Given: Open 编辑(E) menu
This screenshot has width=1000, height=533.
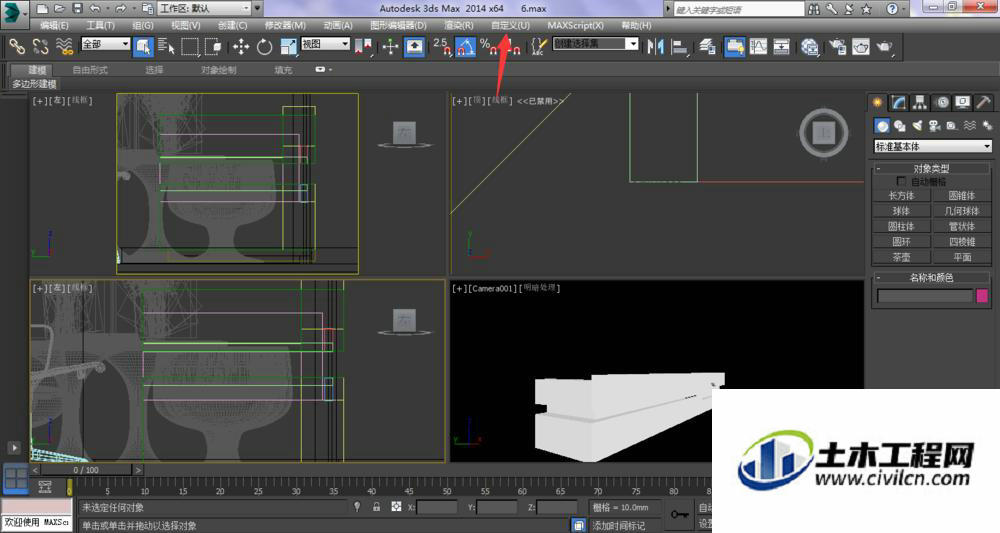Looking at the screenshot, I should 54,26.
